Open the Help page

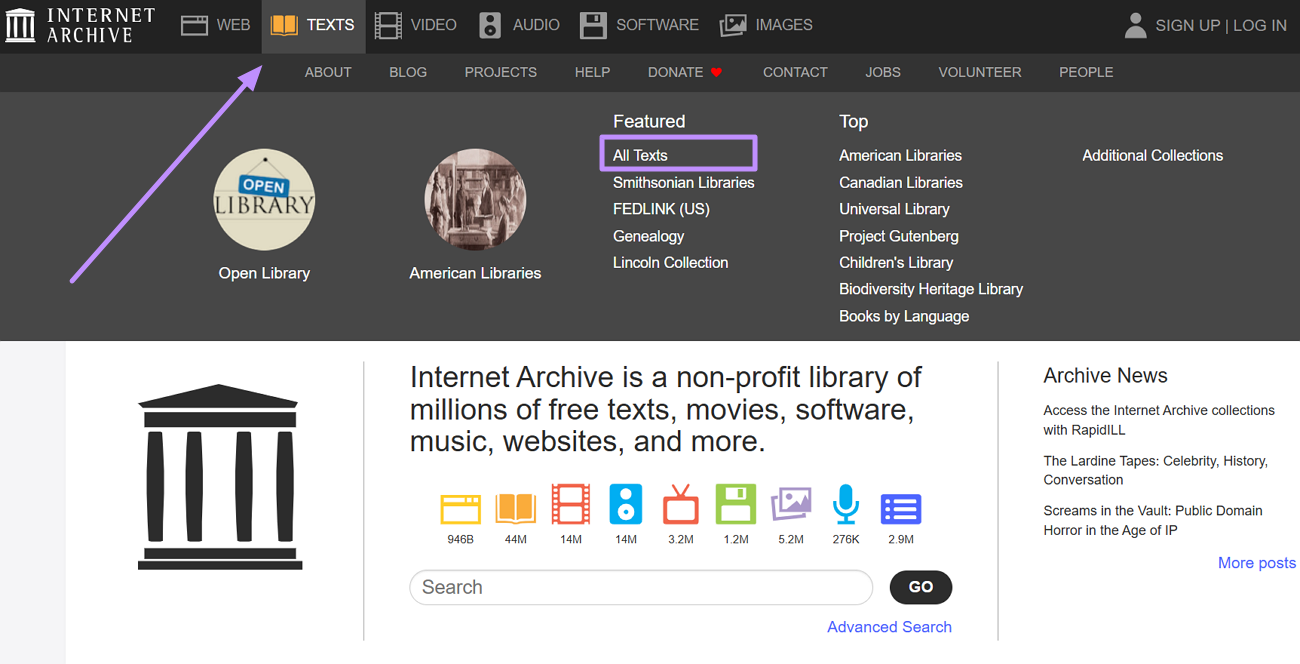592,72
